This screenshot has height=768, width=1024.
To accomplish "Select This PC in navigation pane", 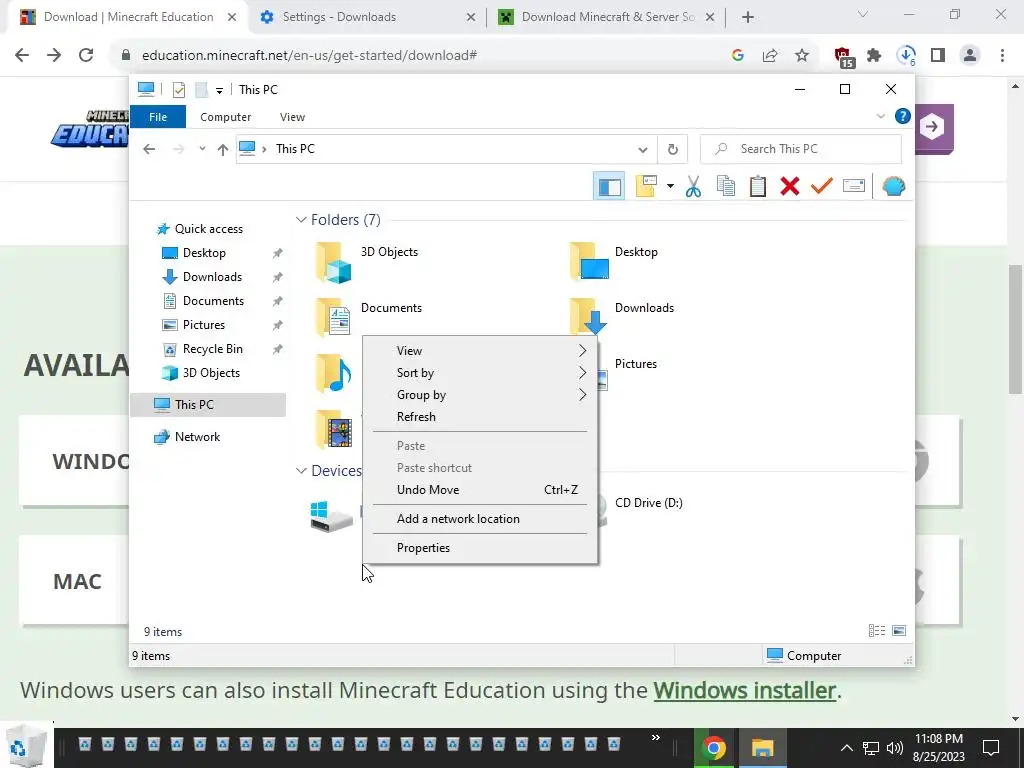I will pos(208,405).
